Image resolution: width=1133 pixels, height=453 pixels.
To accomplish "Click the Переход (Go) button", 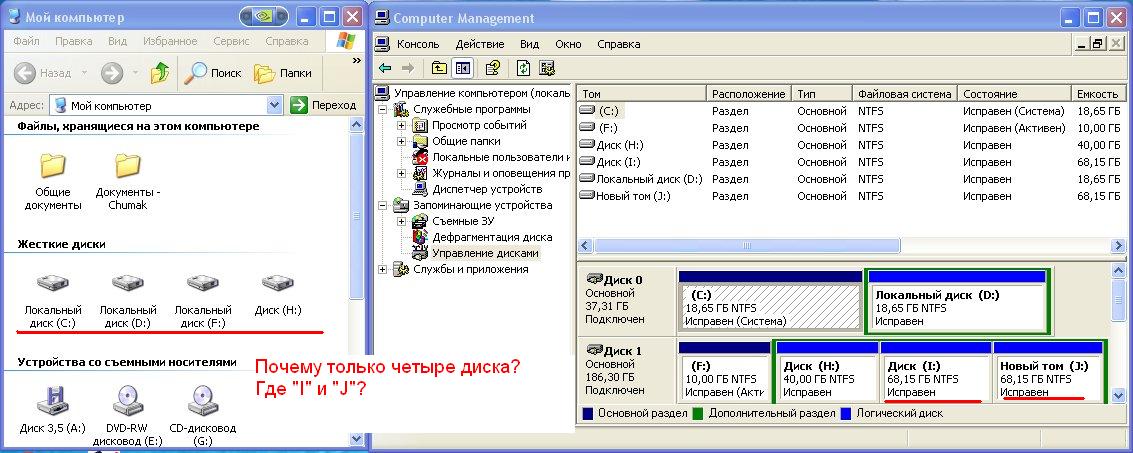I will 324,105.
